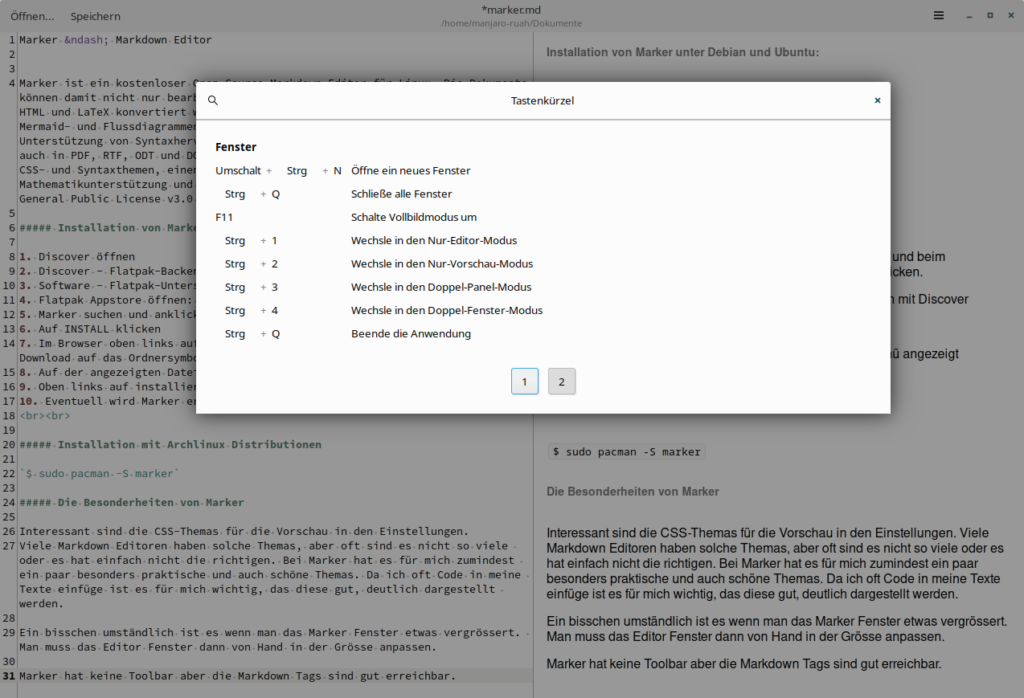Click the '<br><br>' line in editor
This screenshot has width=1024, height=698.
point(44,416)
